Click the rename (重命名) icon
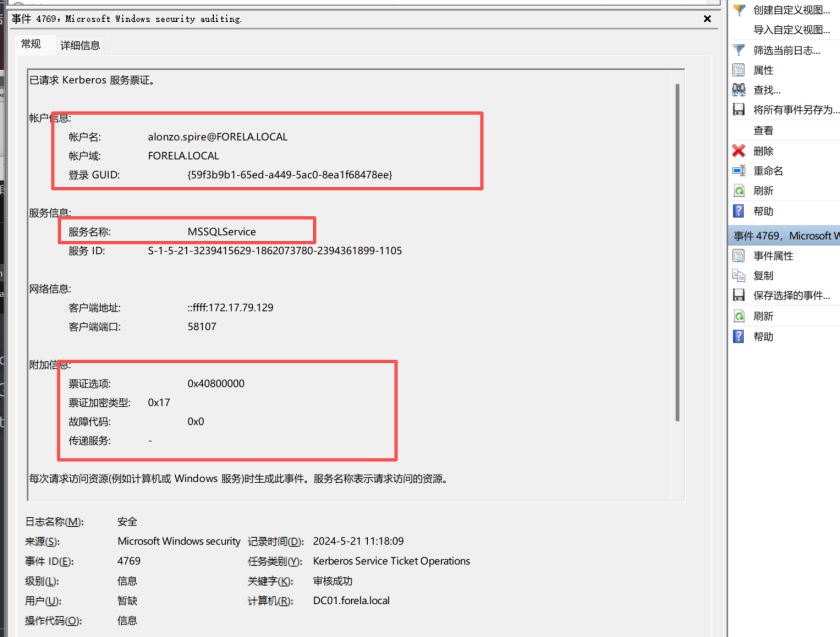This screenshot has height=637, width=840. click(x=739, y=171)
